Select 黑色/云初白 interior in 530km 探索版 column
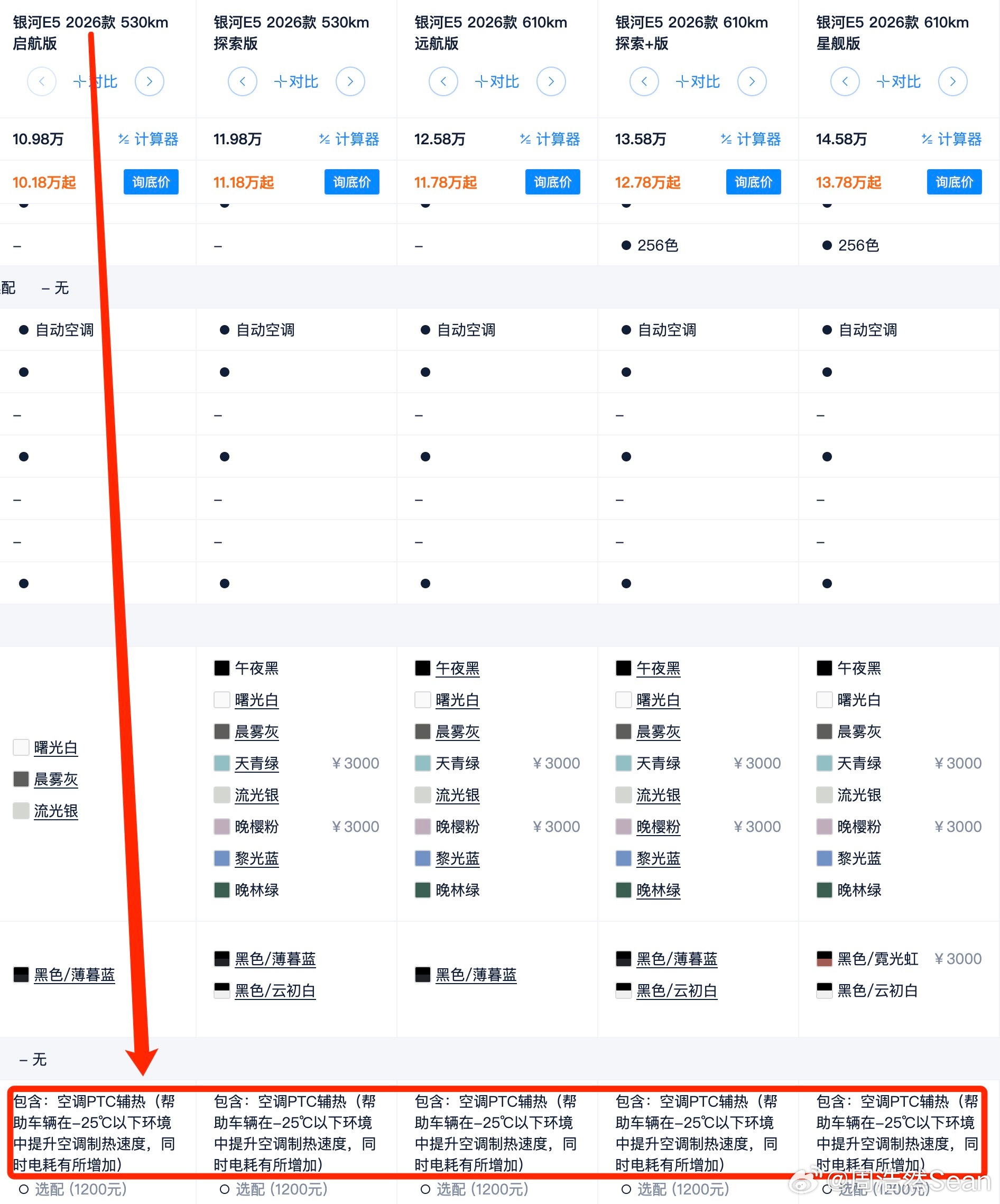This screenshot has width=1000, height=1204. point(264,990)
